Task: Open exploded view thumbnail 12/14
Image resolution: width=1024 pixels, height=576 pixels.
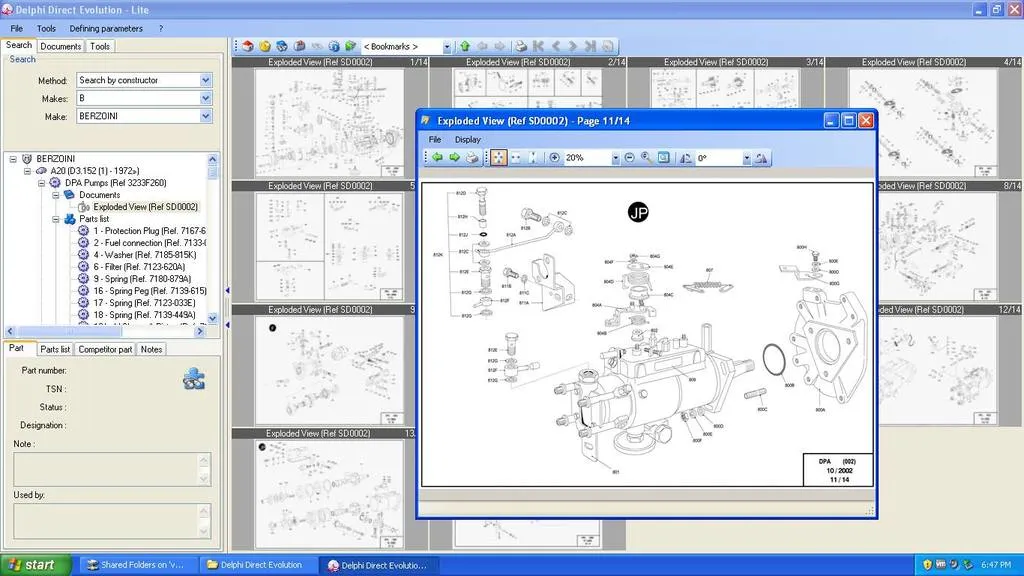Action: click(x=938, y=371)
